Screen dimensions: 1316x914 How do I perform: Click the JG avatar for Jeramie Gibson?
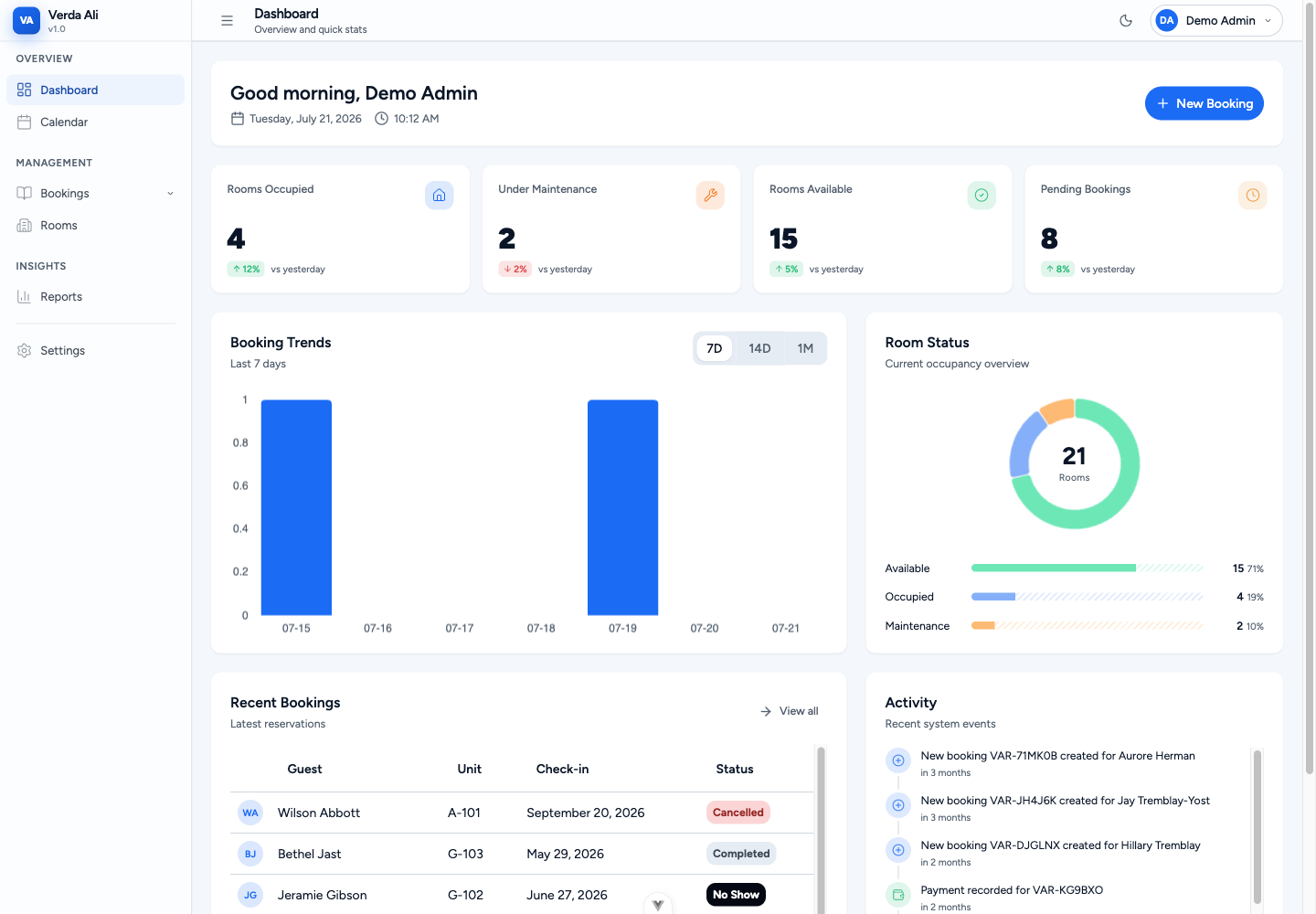click(x=250, y=895)
